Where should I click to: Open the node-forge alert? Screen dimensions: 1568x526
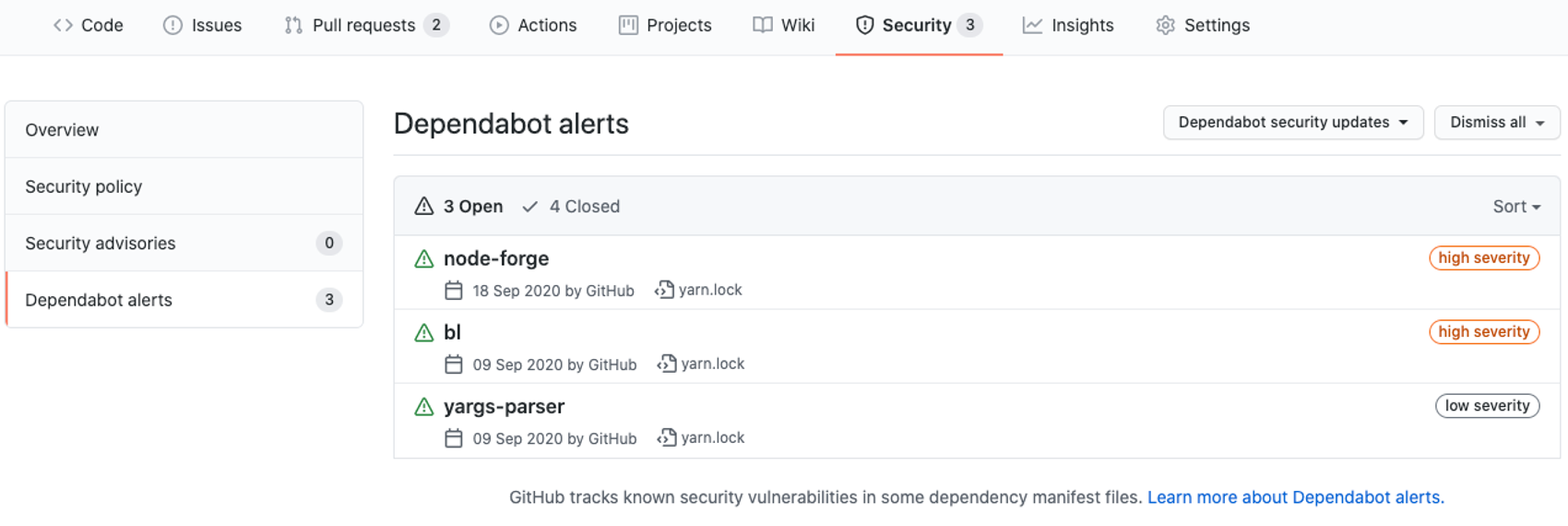(496, 259)
